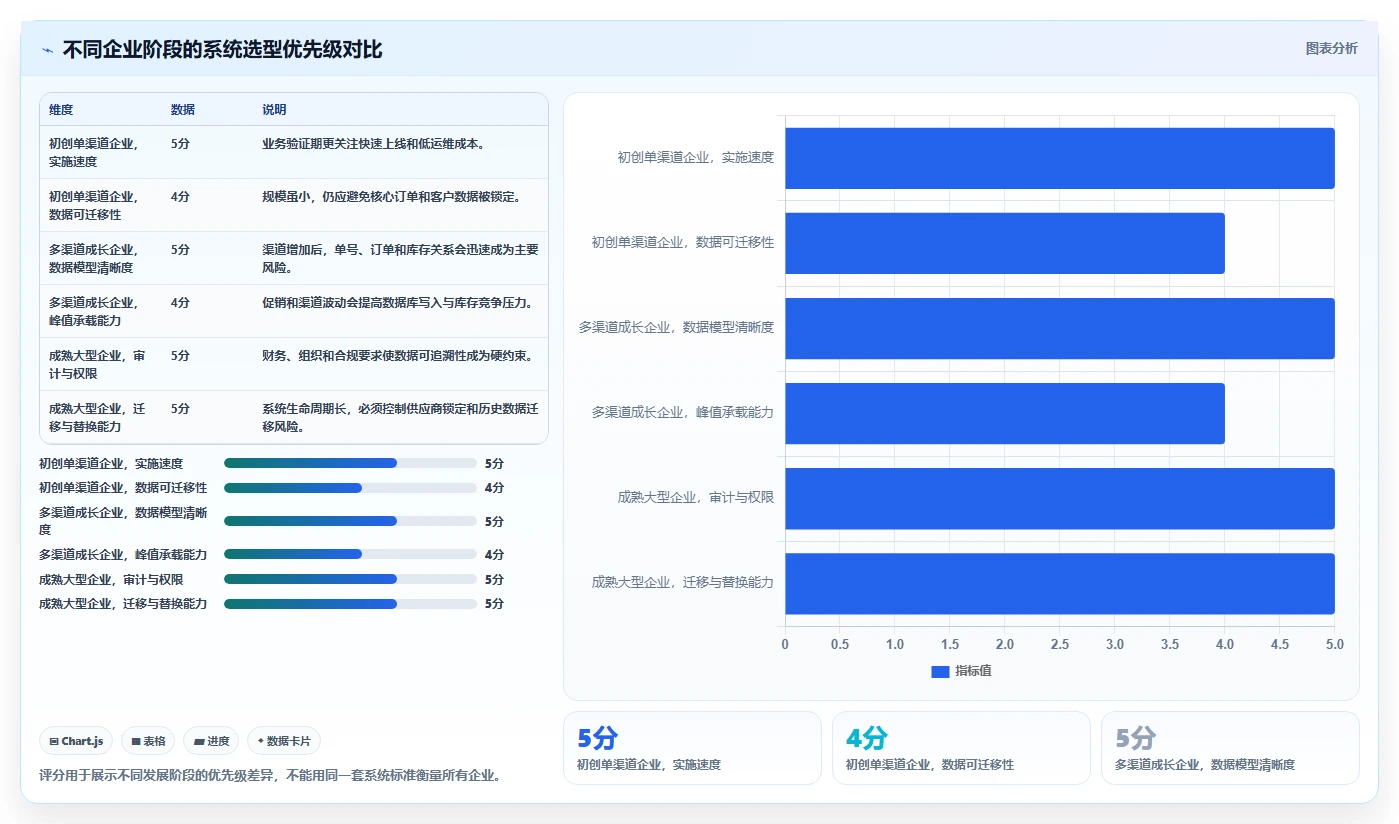1399x824 pixels.
Task: Click the 初创单渠道企业，实施速度 progress bar
Action: (x=350, y=463)
